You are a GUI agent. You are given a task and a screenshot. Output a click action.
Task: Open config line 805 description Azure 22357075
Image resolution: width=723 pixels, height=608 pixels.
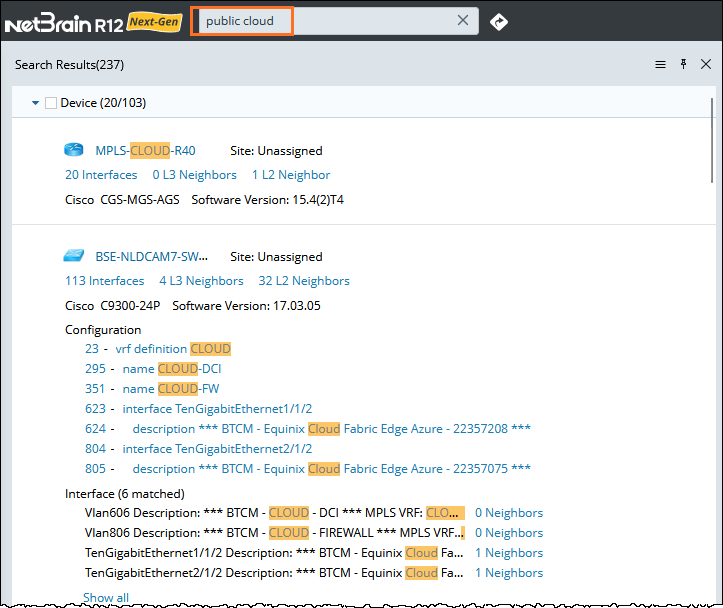pyautogui.click(x=308, y=468)
